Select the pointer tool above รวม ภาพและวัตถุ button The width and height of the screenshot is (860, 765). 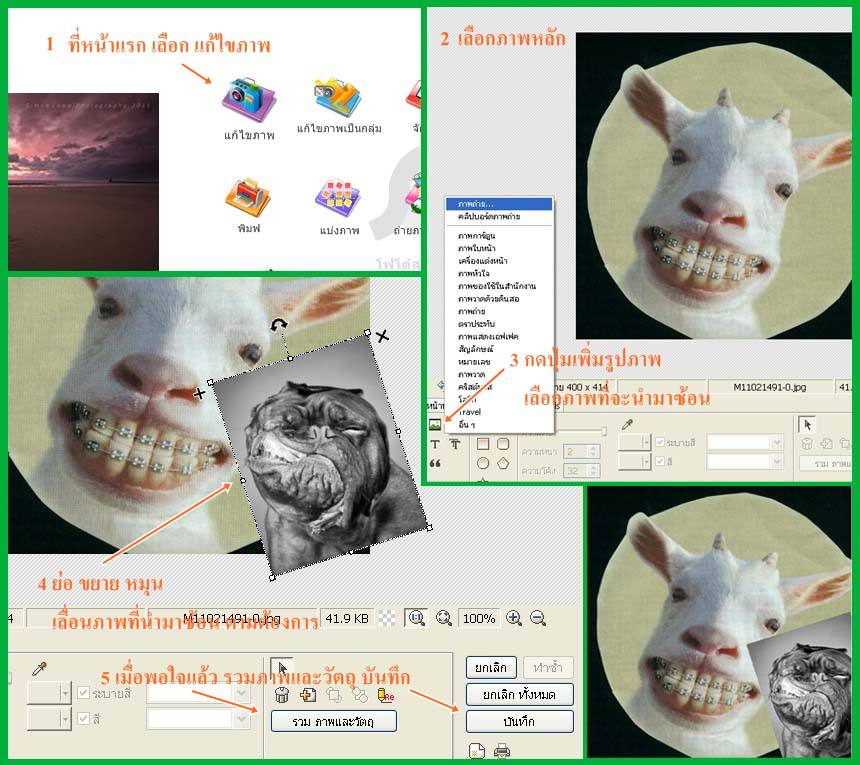(282, 668)
